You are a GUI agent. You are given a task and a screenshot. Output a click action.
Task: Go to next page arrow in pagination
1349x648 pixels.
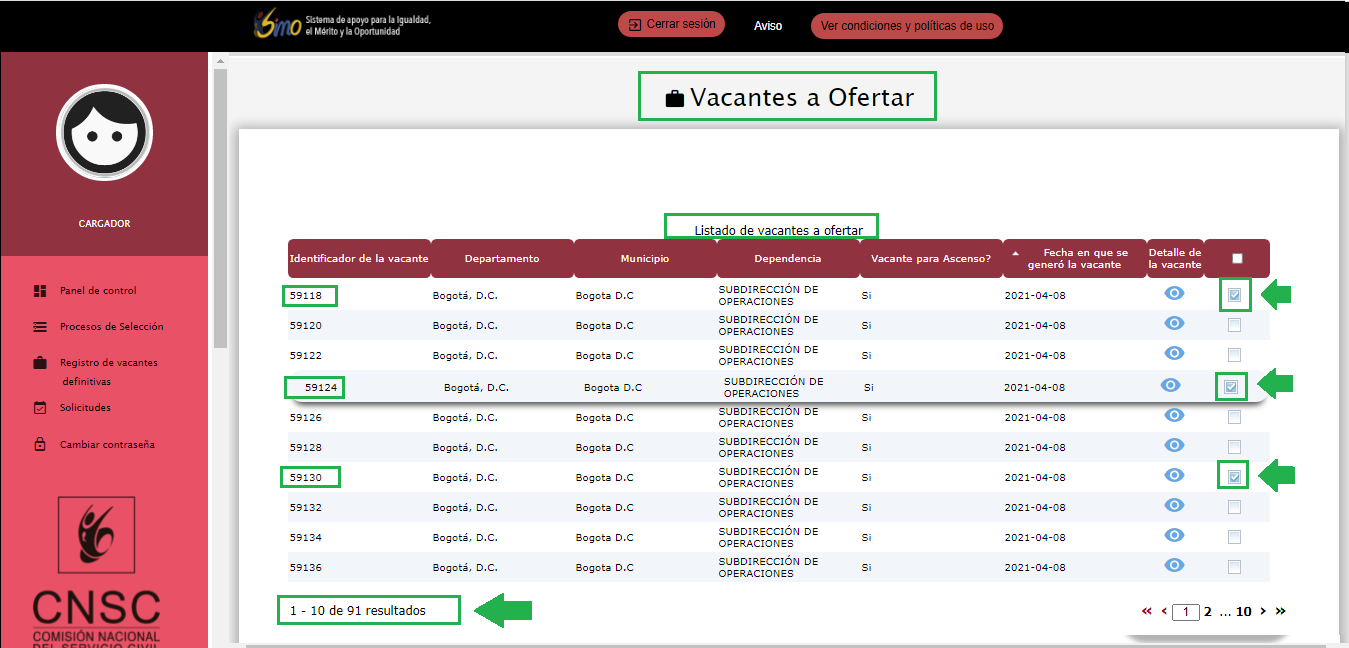1263,611
